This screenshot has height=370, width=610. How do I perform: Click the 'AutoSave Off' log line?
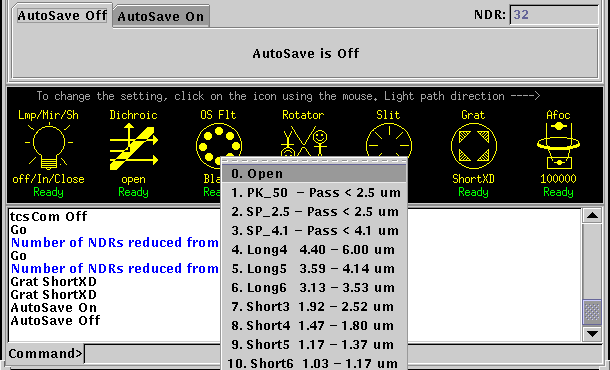pyautogui.click(x=55, y=321)
